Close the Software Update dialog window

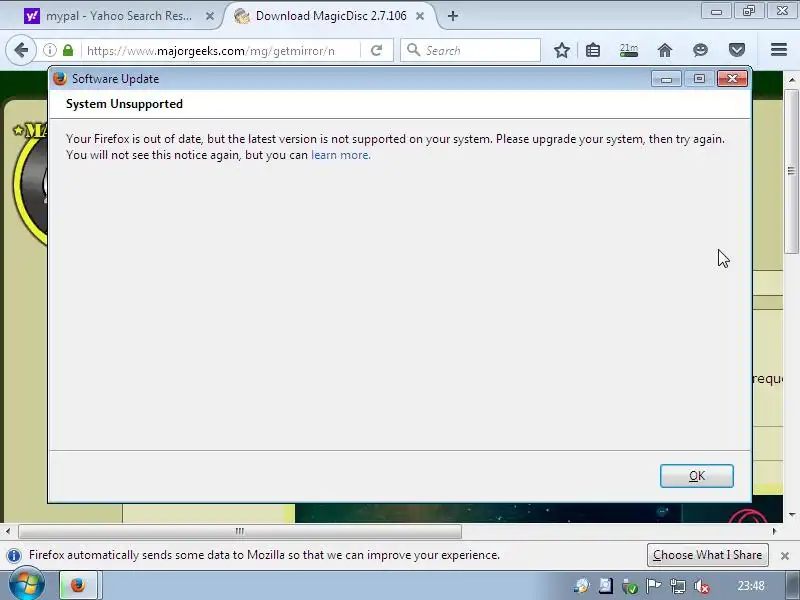732,79
